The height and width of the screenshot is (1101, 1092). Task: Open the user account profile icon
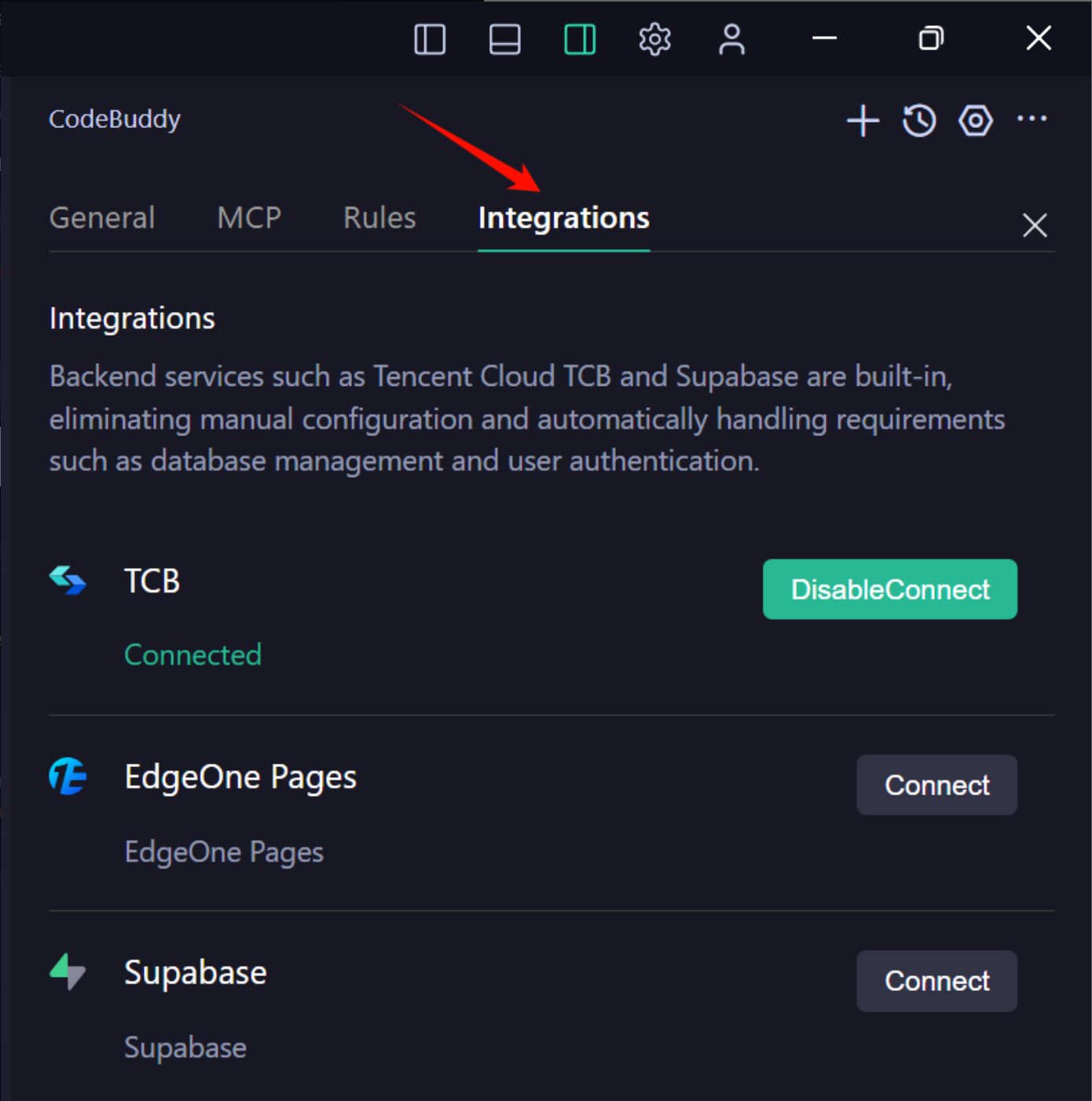[x=731, y=39]
